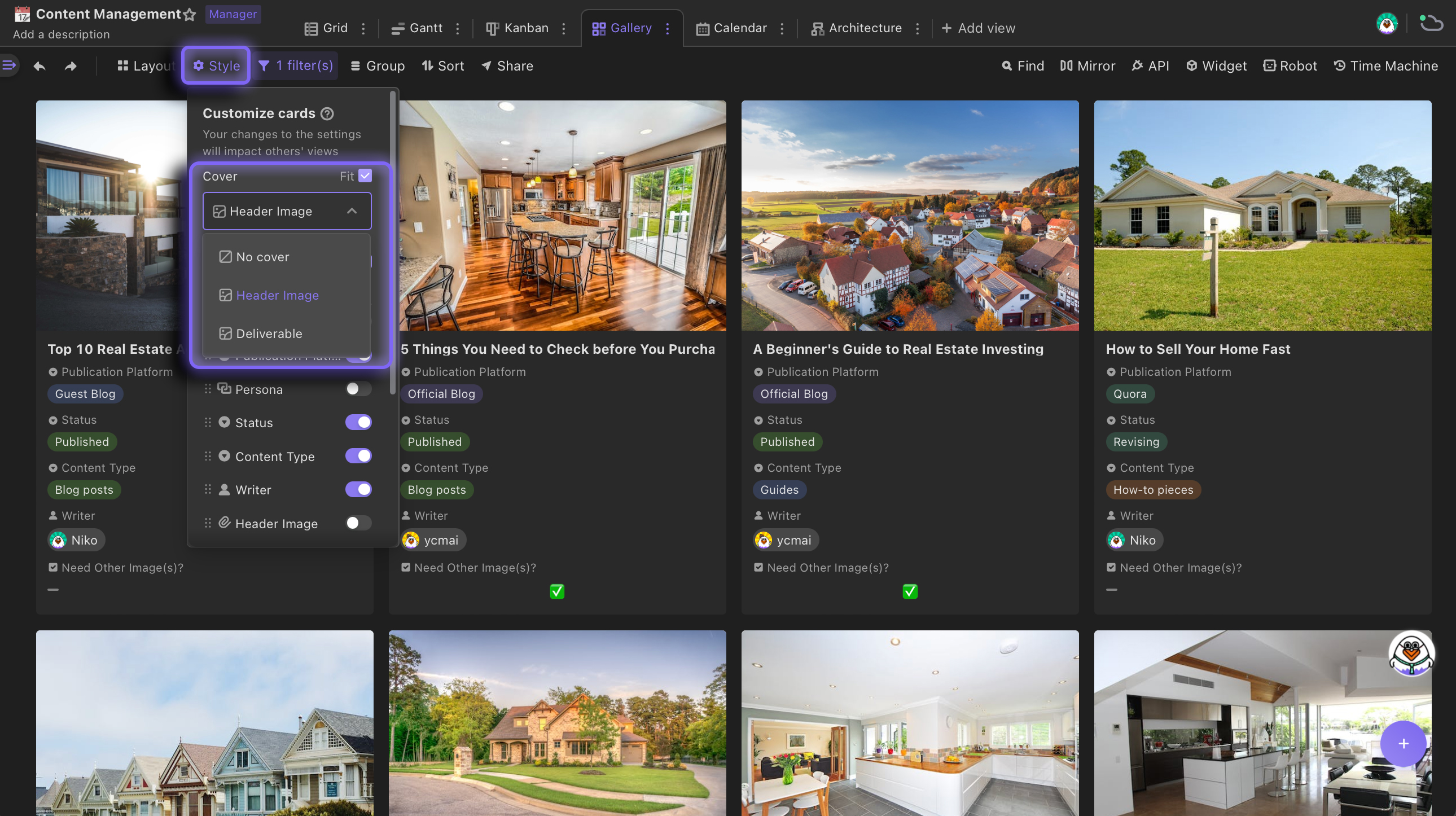Click the Revising status tag
This screenshot has width=1456, height=816.
coord(1136,442)
